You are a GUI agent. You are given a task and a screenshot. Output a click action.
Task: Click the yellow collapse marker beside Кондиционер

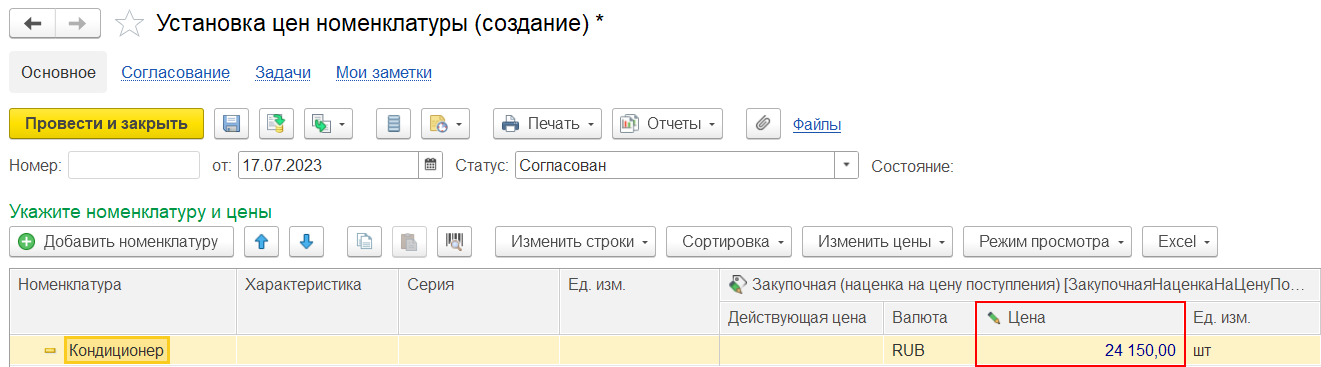tap(50, 351)
